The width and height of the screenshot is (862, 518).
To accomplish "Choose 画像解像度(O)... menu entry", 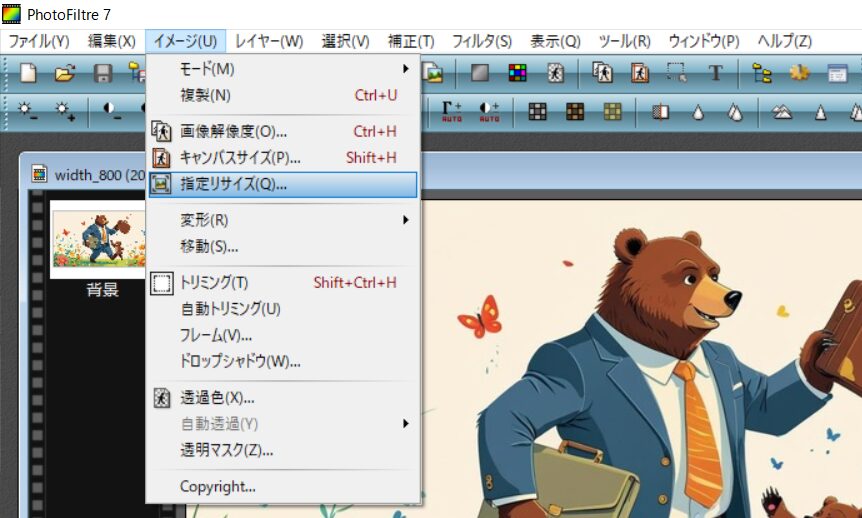I will point(283,131).
